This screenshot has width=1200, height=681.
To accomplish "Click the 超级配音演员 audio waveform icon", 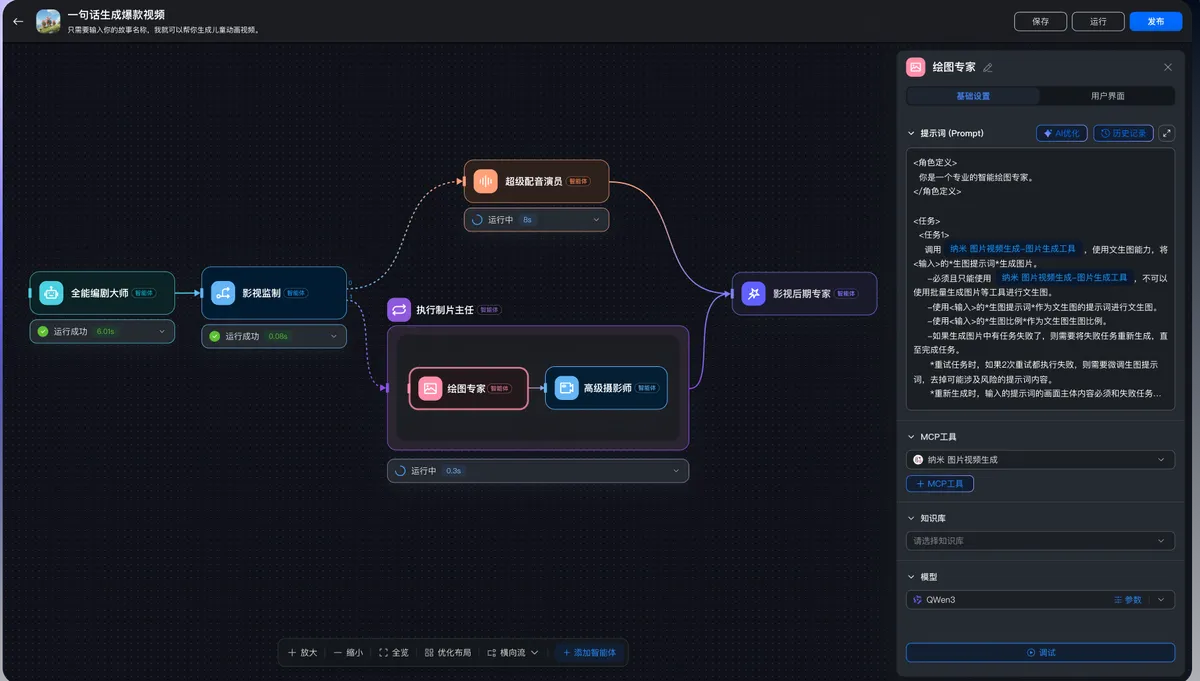I will 485,181.
